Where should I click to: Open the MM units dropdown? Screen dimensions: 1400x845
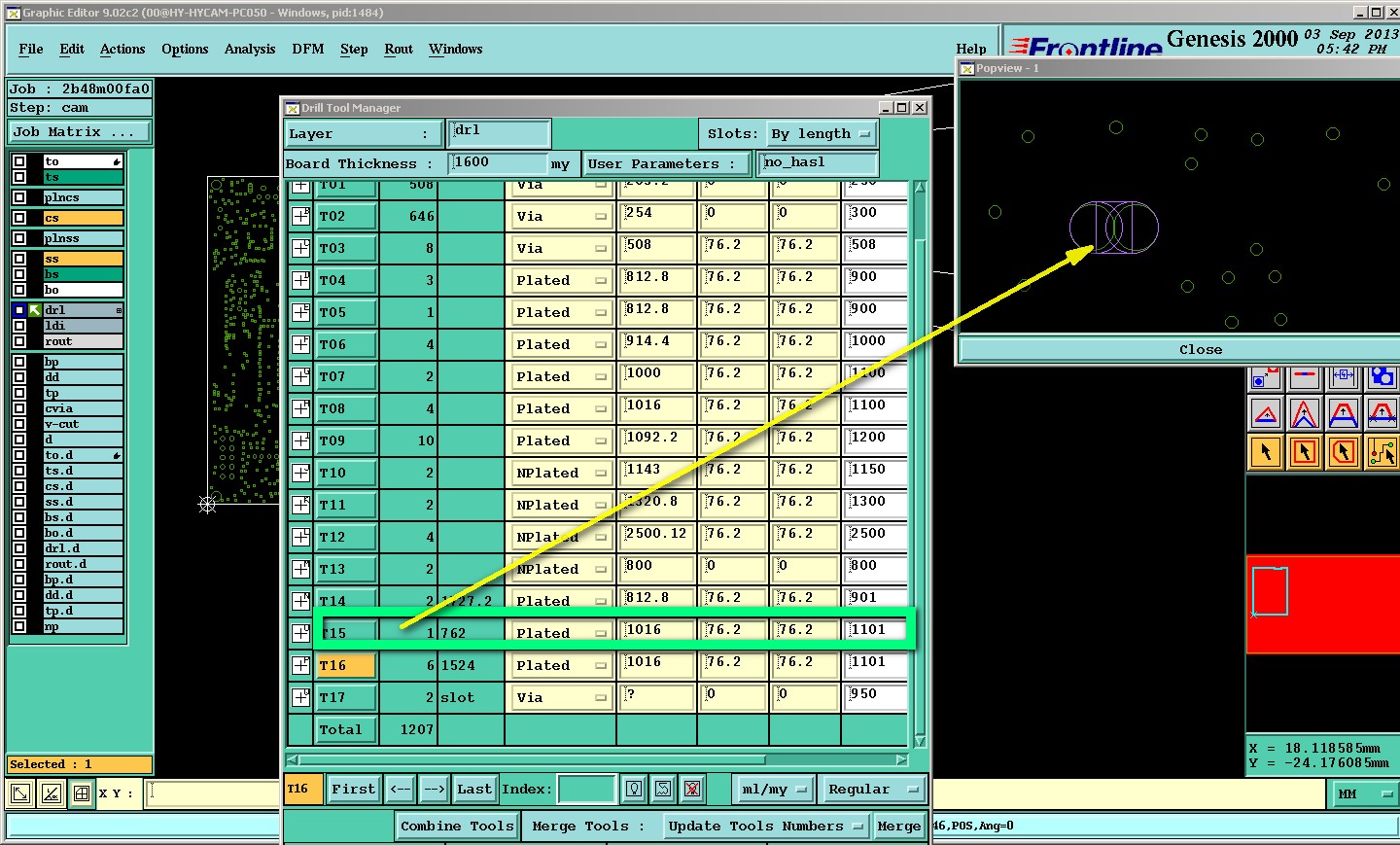click(1364, 793)
